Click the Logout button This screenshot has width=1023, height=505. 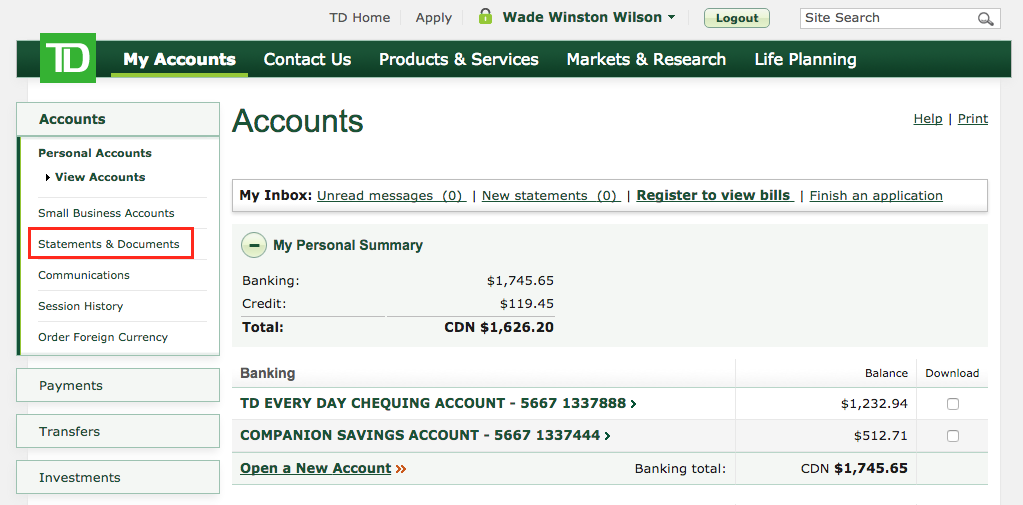tap(737, 18)
